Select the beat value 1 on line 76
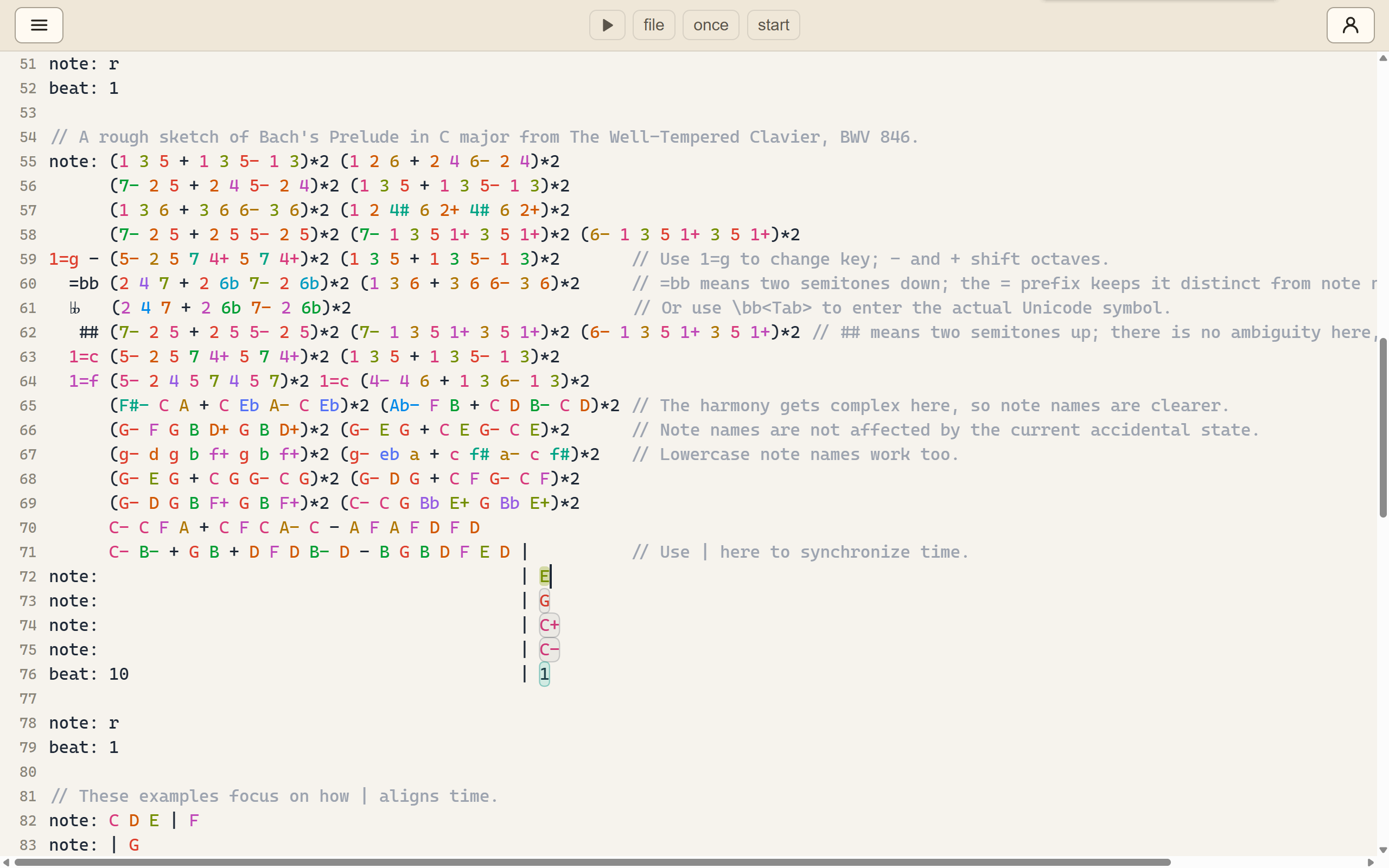 coord(544,674)
